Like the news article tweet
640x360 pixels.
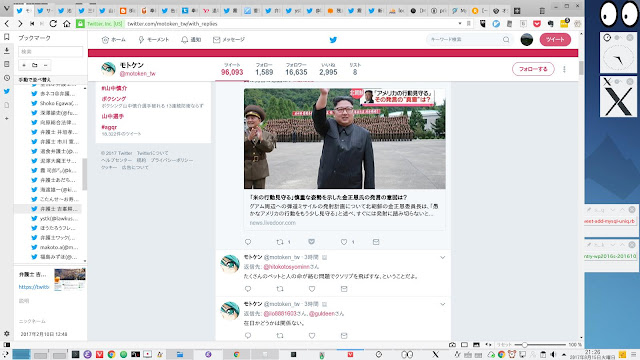344,242
